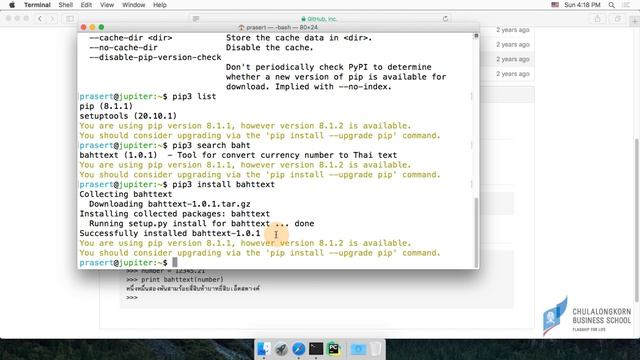Click 'Store the cache data in <dir>' description
This screenshot has width=640, height=360.
(x=299, y=38)
